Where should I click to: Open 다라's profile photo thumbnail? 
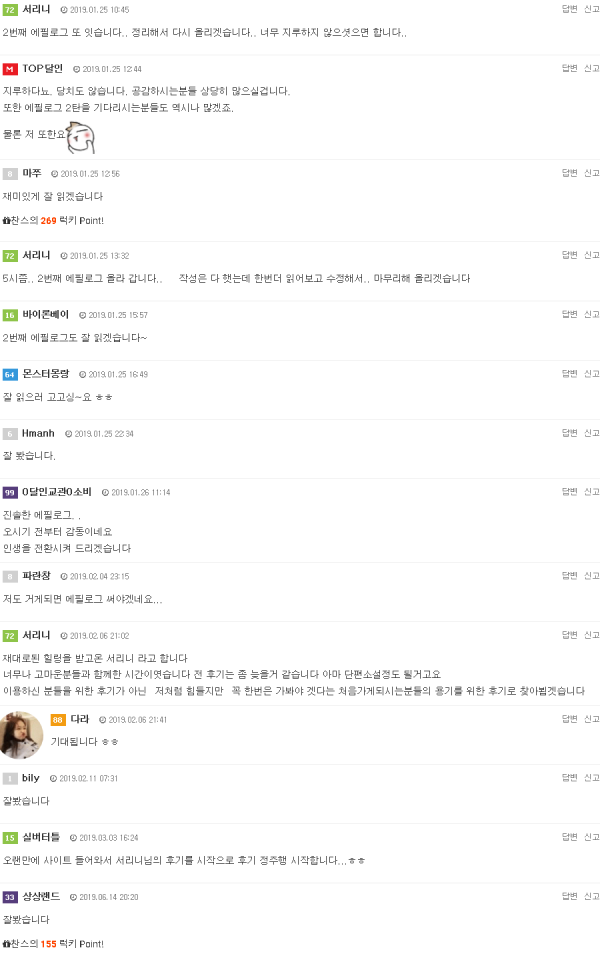click(22, 735)
